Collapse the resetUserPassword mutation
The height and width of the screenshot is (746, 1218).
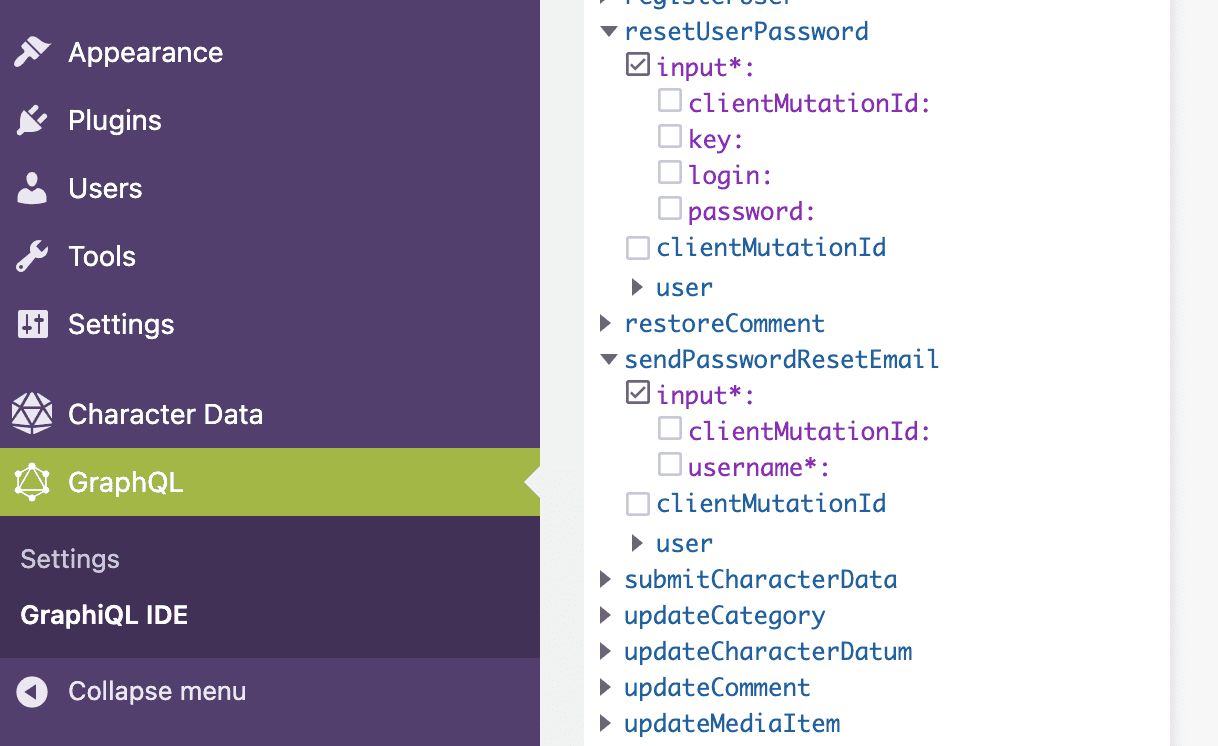pyautogui.click(x=608, y=31)
